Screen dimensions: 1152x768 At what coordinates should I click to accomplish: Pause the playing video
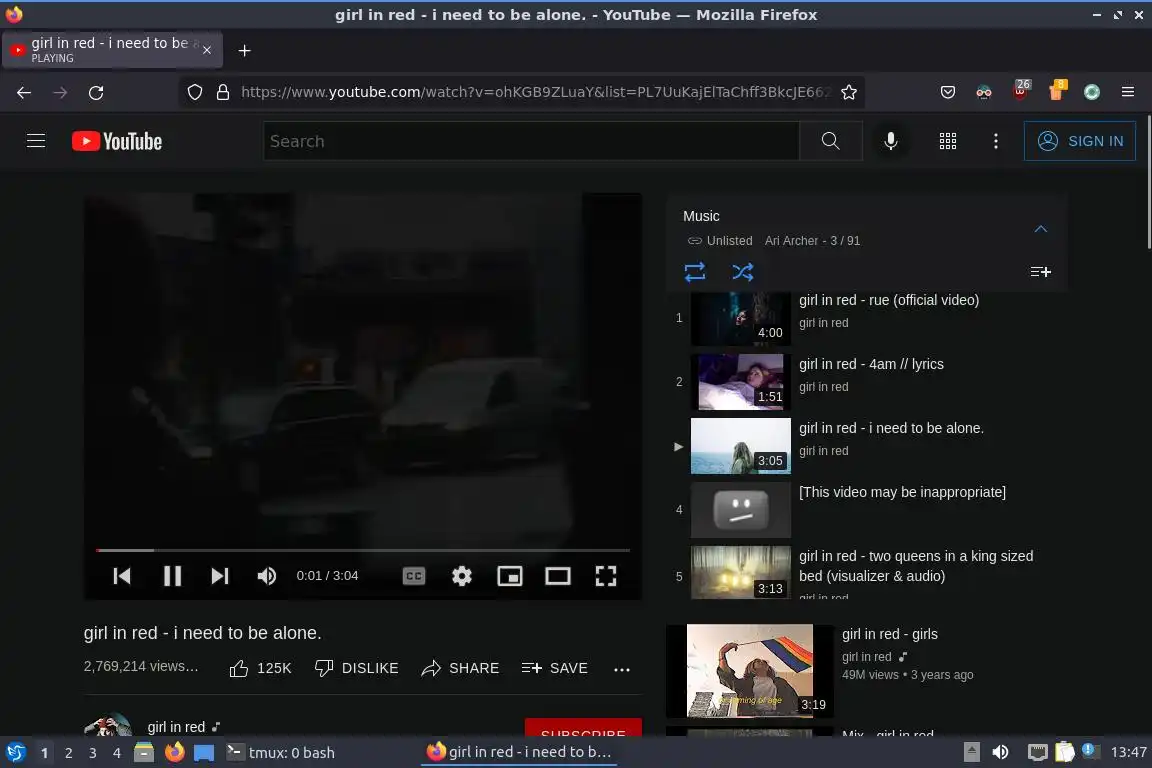tap(172, 576)
